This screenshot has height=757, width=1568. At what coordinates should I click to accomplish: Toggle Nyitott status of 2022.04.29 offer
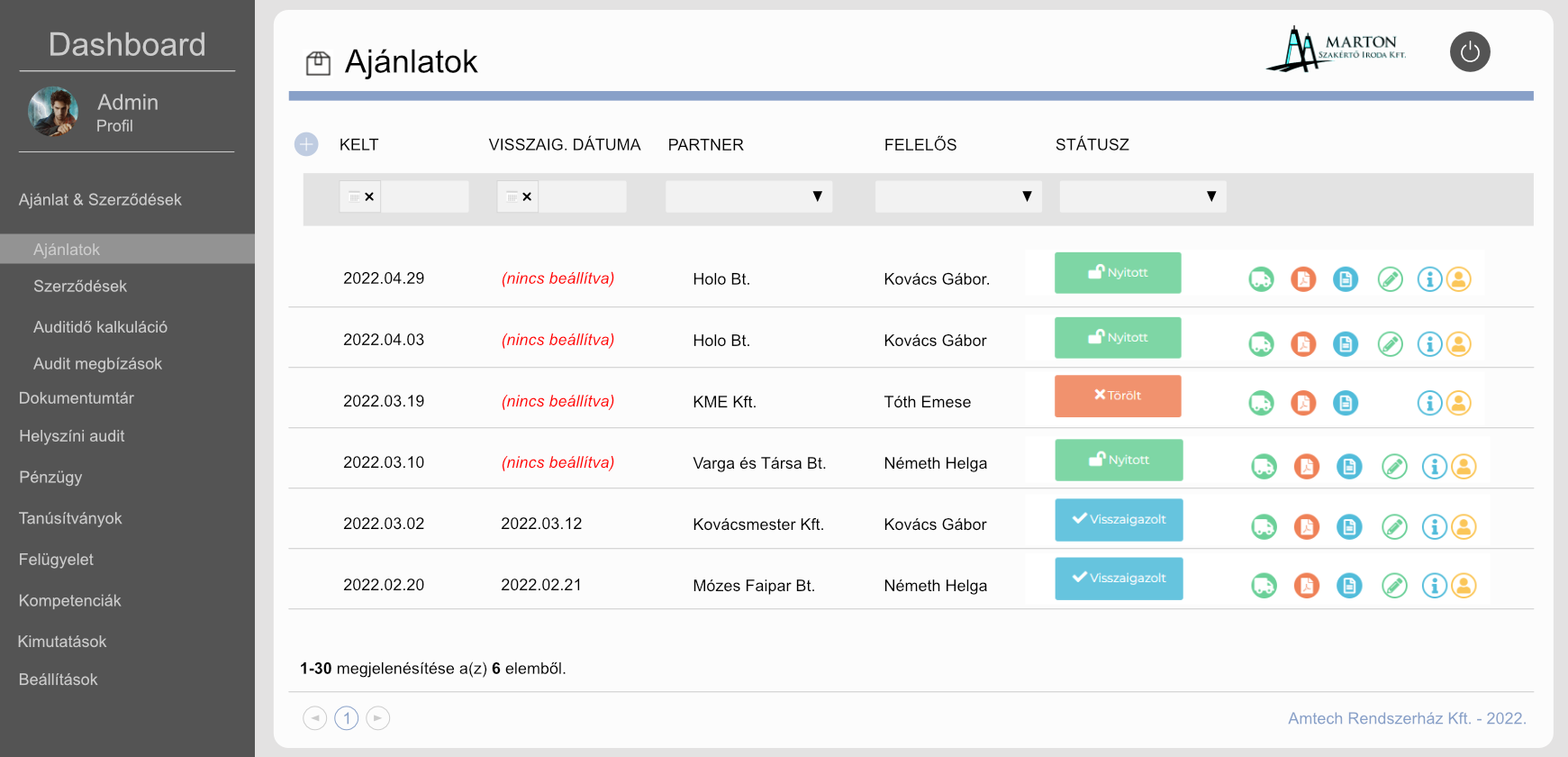coord(1118,273)
